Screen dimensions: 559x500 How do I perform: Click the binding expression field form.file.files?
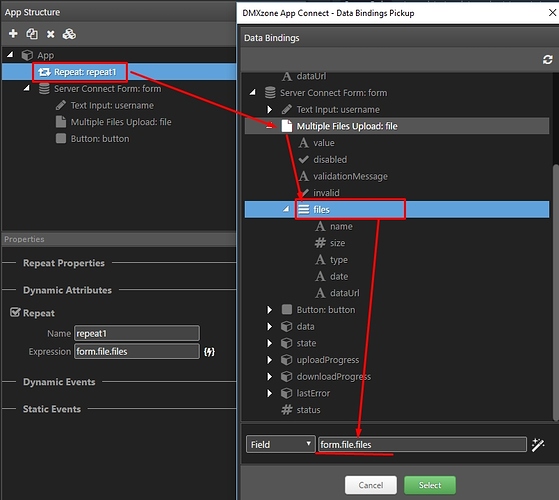(422, 444)
